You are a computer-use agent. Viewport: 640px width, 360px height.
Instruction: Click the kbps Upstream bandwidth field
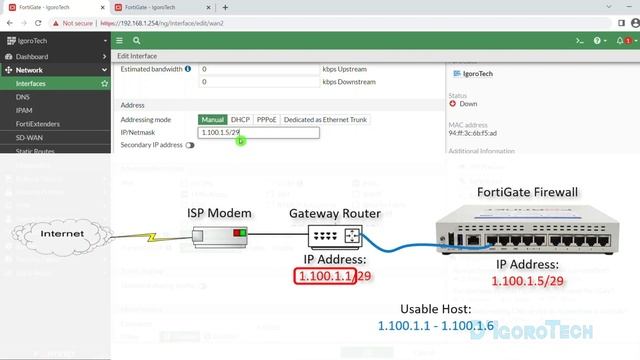tap(258, 69)
